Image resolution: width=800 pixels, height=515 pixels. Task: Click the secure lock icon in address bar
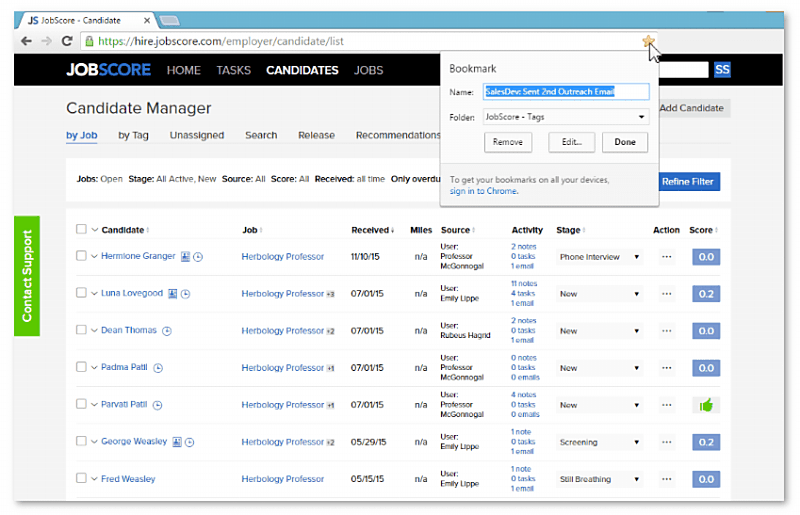click(x=89, y=41)
